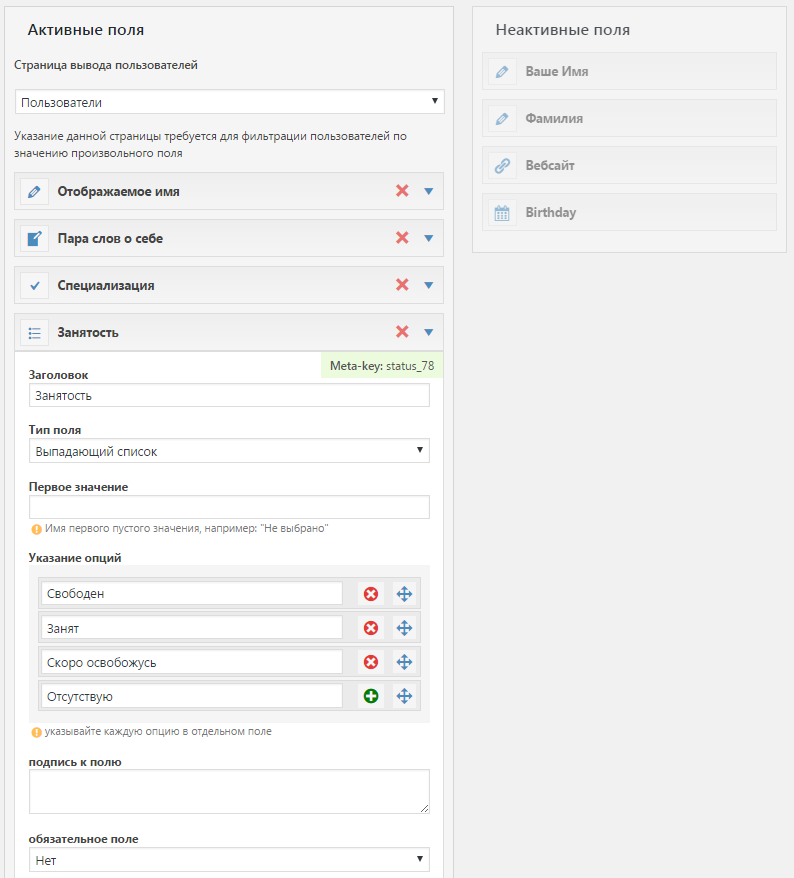Edit the Скоро освобожусь option text field
Image resolution: width=794 pixels, height=878 pixels.
pyautogui.click(x=192, y=662)
